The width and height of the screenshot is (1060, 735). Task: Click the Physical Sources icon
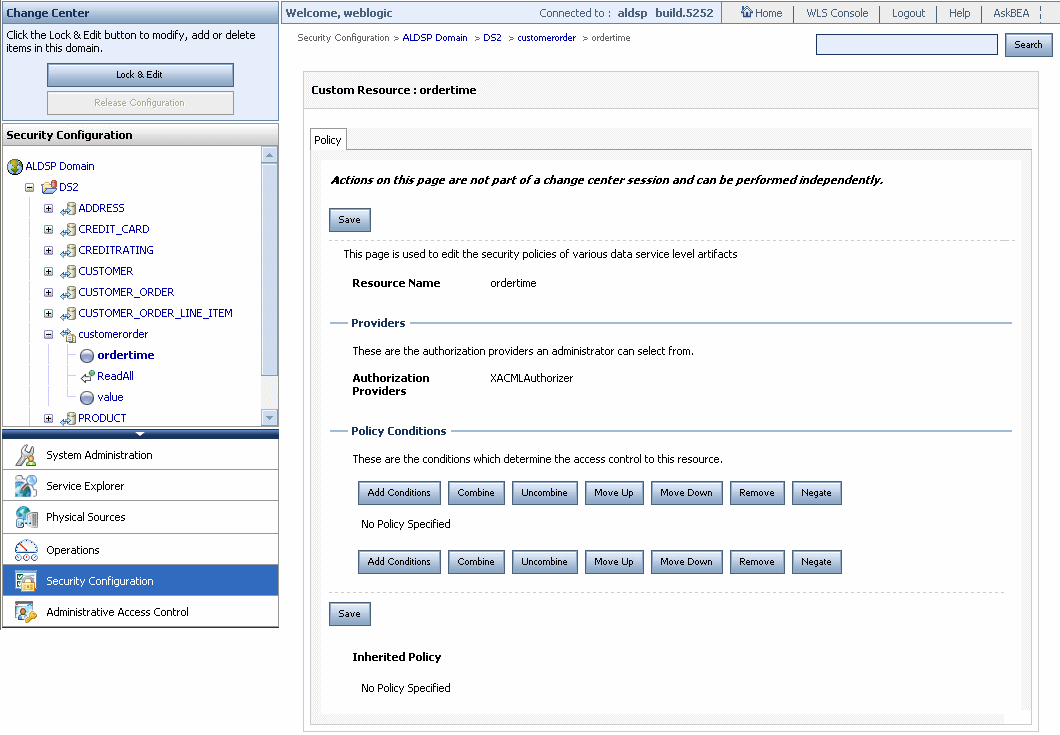pyautogui.click(x=26, y=517)
